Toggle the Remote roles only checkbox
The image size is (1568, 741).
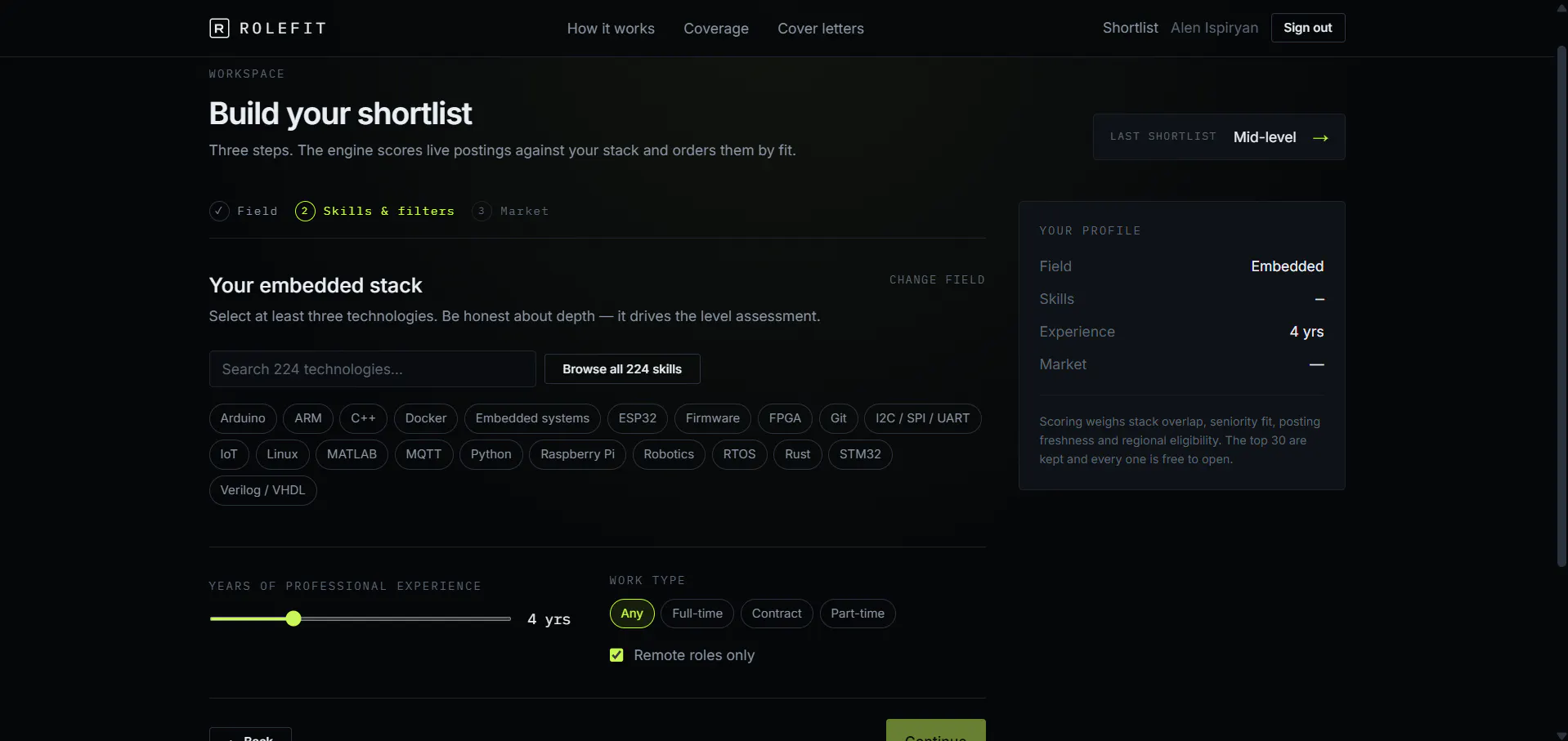616,655
